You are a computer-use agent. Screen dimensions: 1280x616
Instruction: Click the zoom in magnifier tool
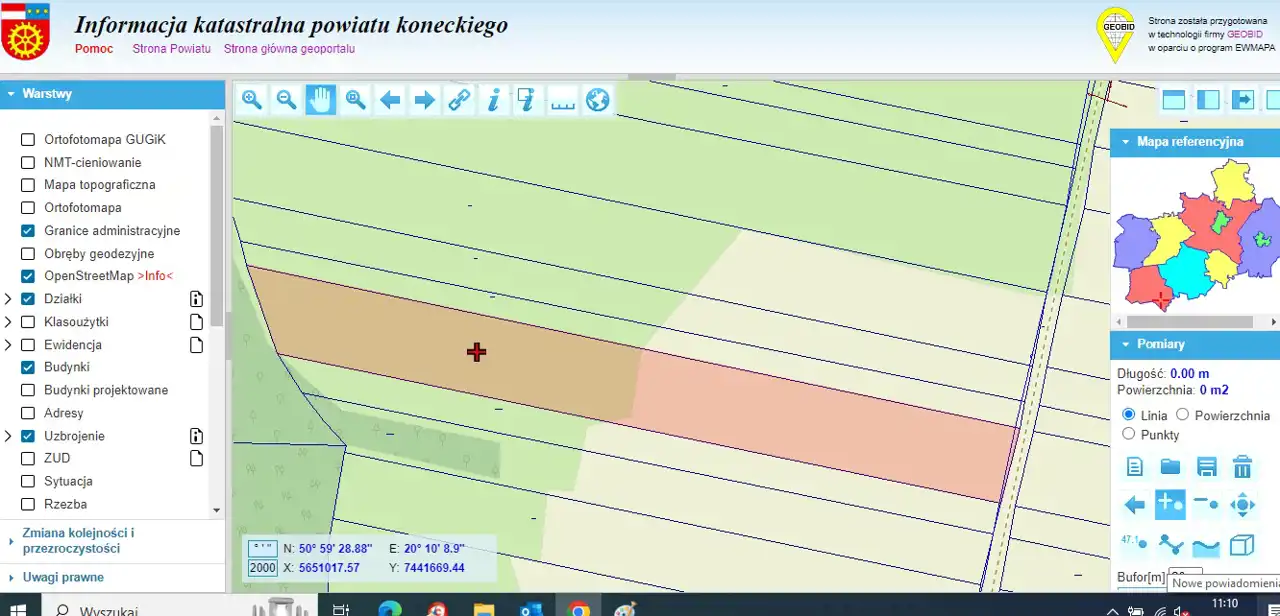[x=252, y=100]
